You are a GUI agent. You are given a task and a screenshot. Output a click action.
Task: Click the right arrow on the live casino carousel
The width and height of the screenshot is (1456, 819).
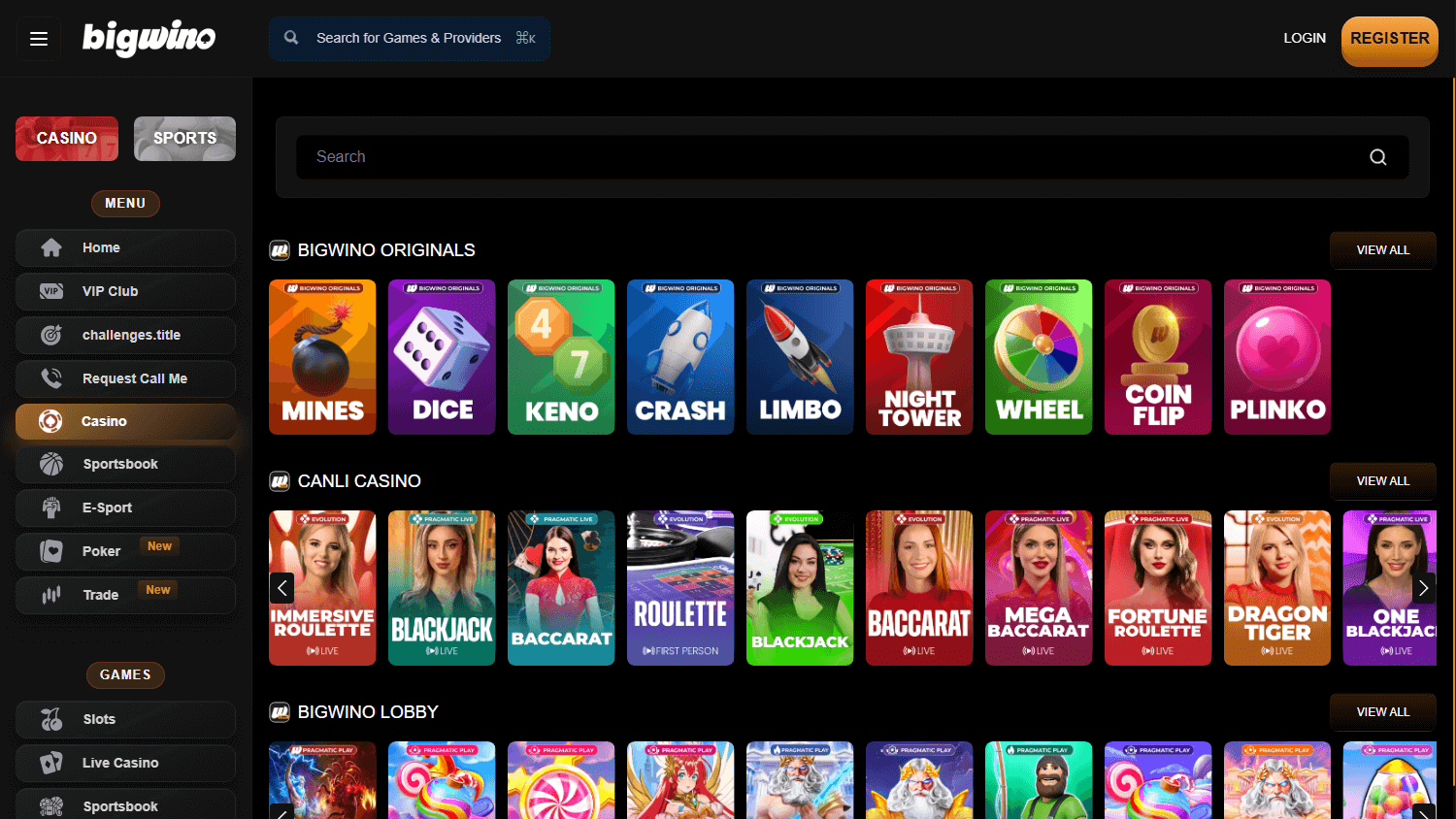(1423, 588)
